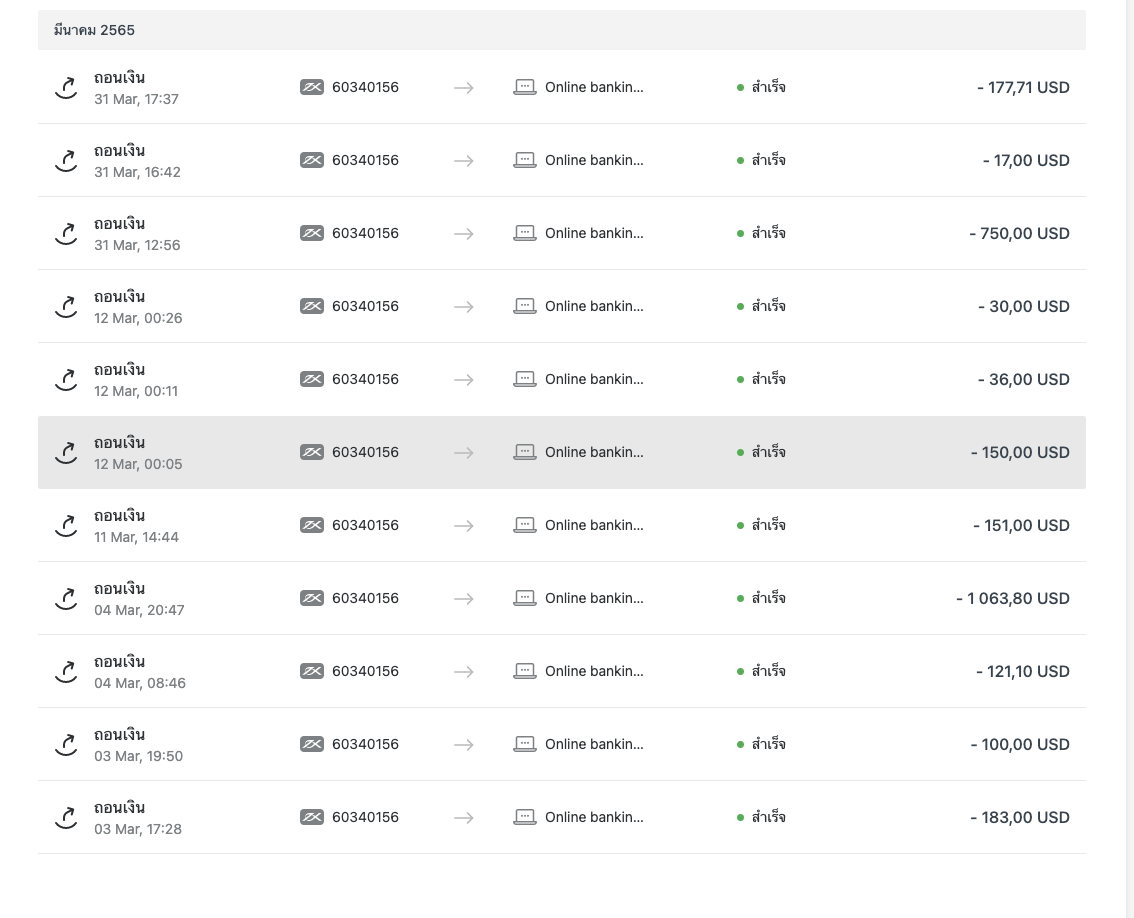Viewport: 1134px width, 918px height.
Task: Open Online banking label for 12 Mar, 00:26
Action: pos(594,306)
